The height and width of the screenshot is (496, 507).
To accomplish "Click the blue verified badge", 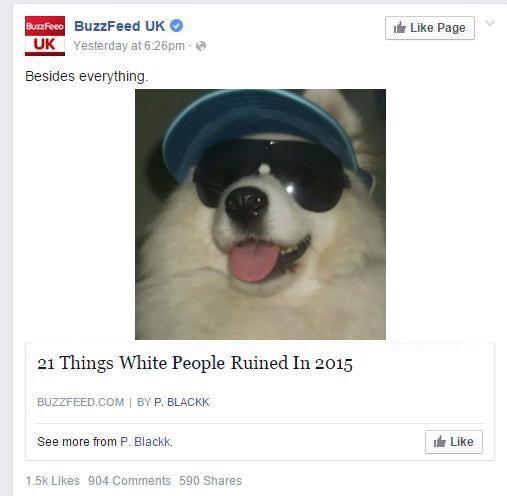I will pyautogui.click(x=177, y=26).
